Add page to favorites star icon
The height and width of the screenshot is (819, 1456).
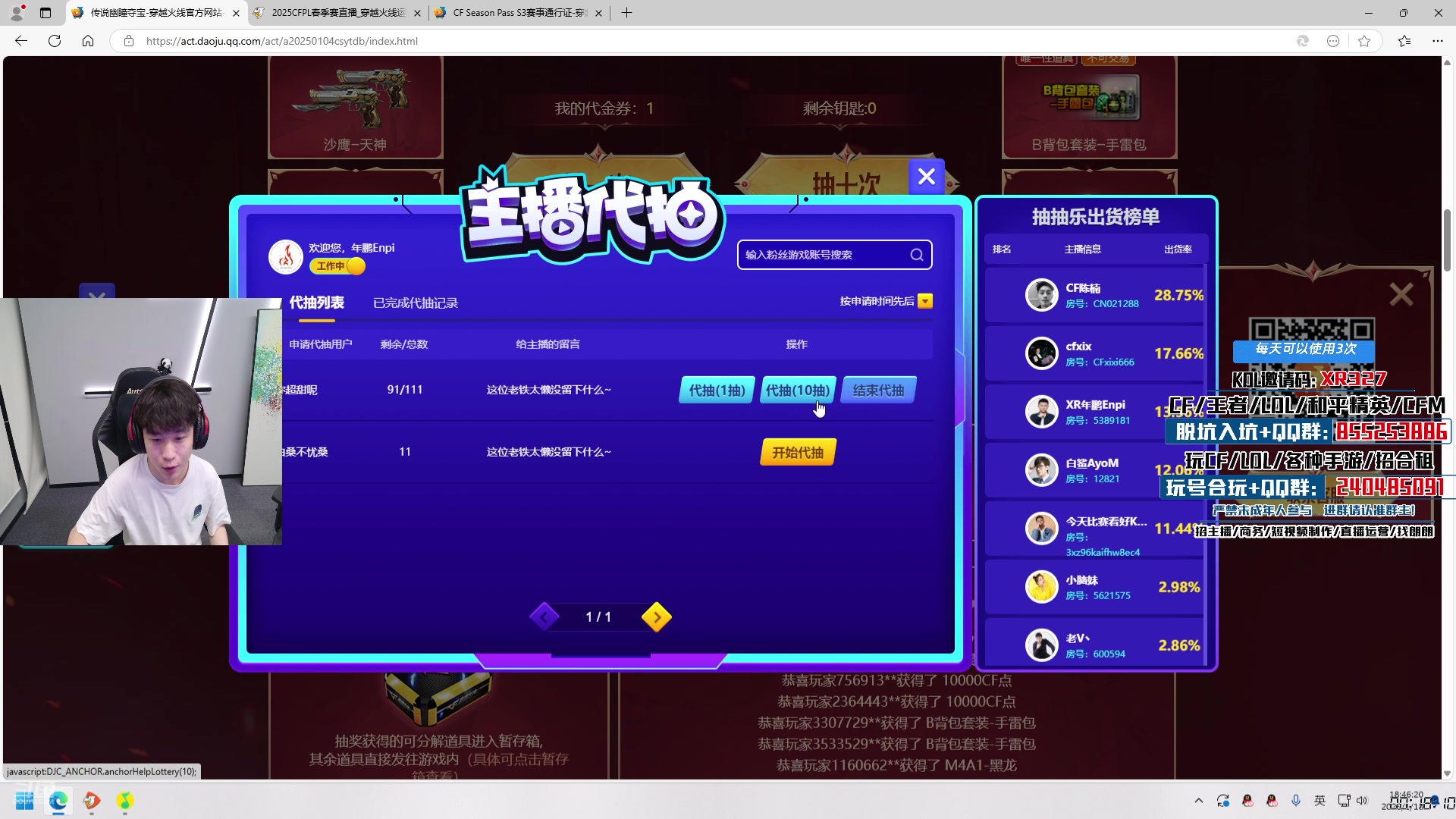pyautogui.click(x=1364, y=41)
